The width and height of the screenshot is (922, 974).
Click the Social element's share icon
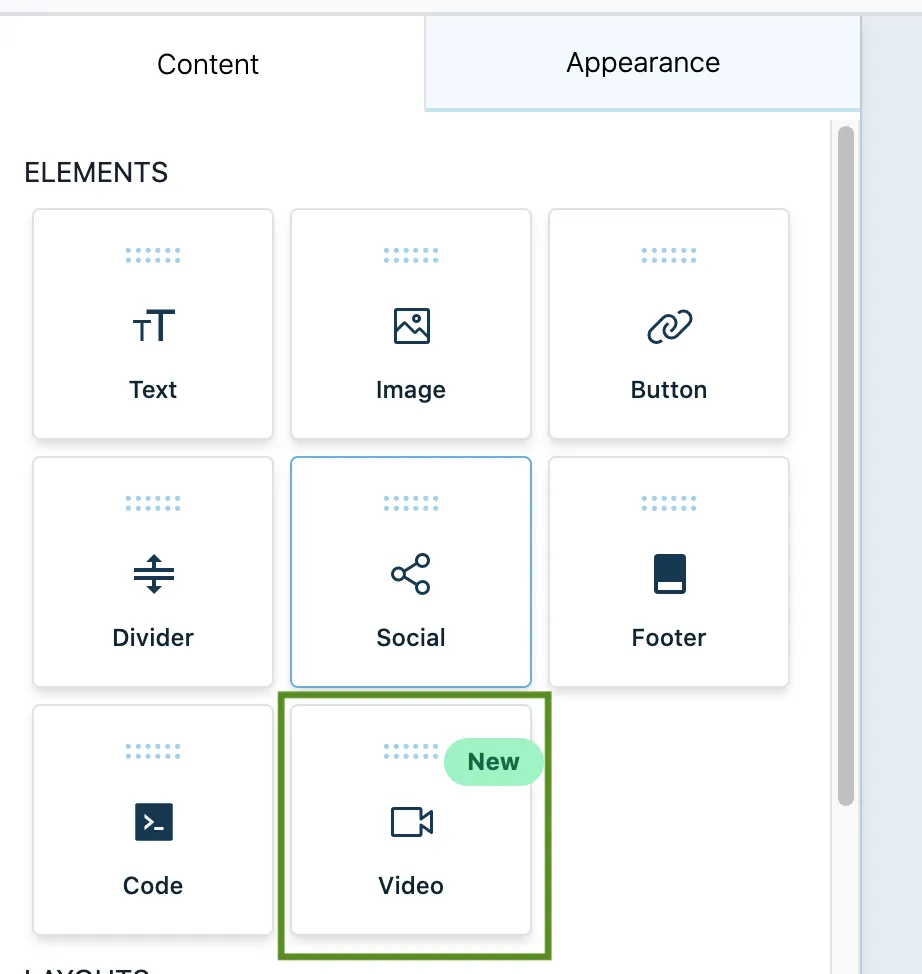[x=411, y=575]
